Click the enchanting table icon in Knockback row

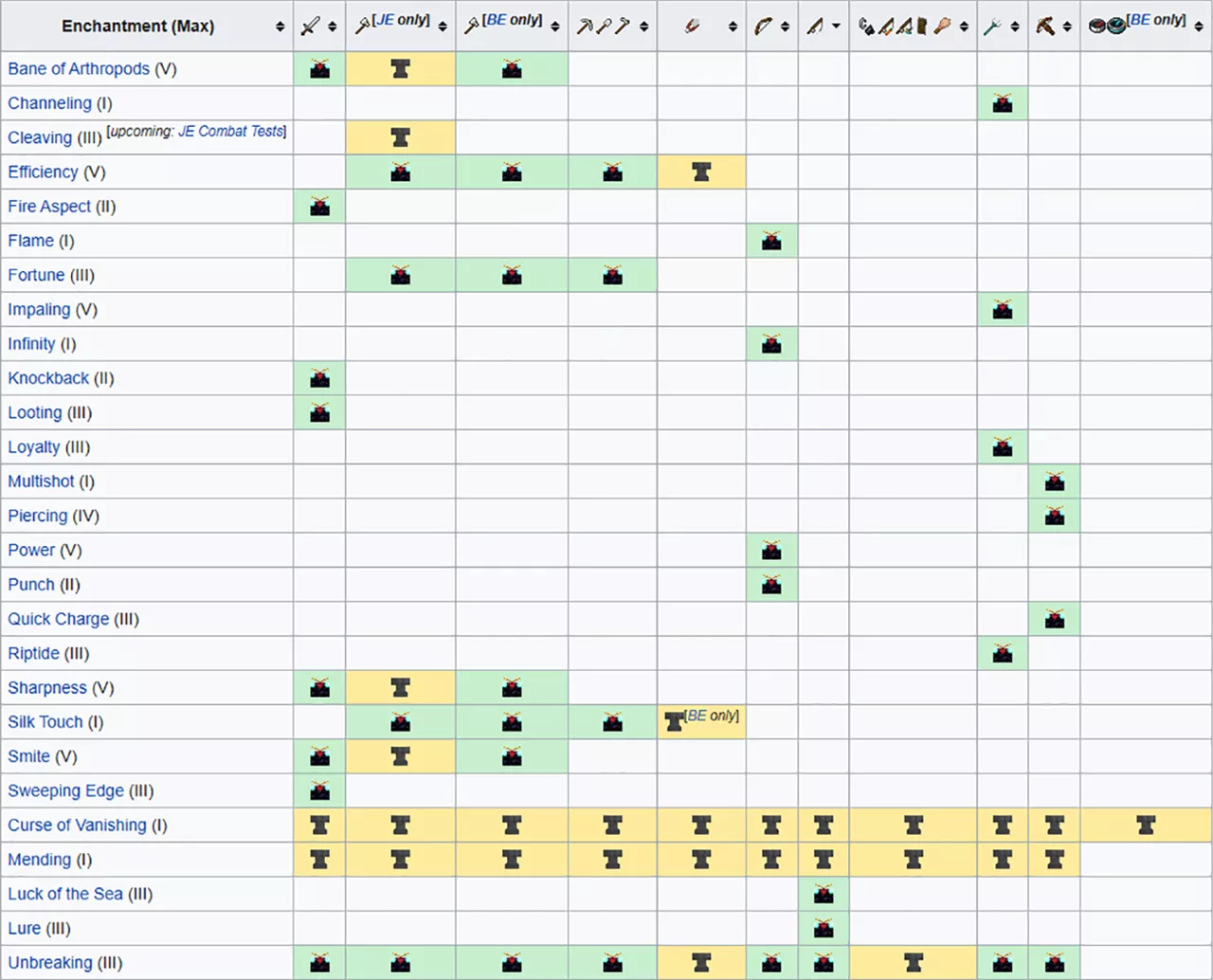320,378
